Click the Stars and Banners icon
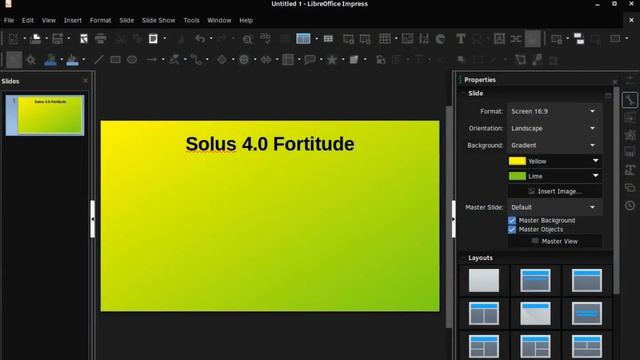Image resolution: width=640 pixels, height=360 pixels. tap(332, 60)
